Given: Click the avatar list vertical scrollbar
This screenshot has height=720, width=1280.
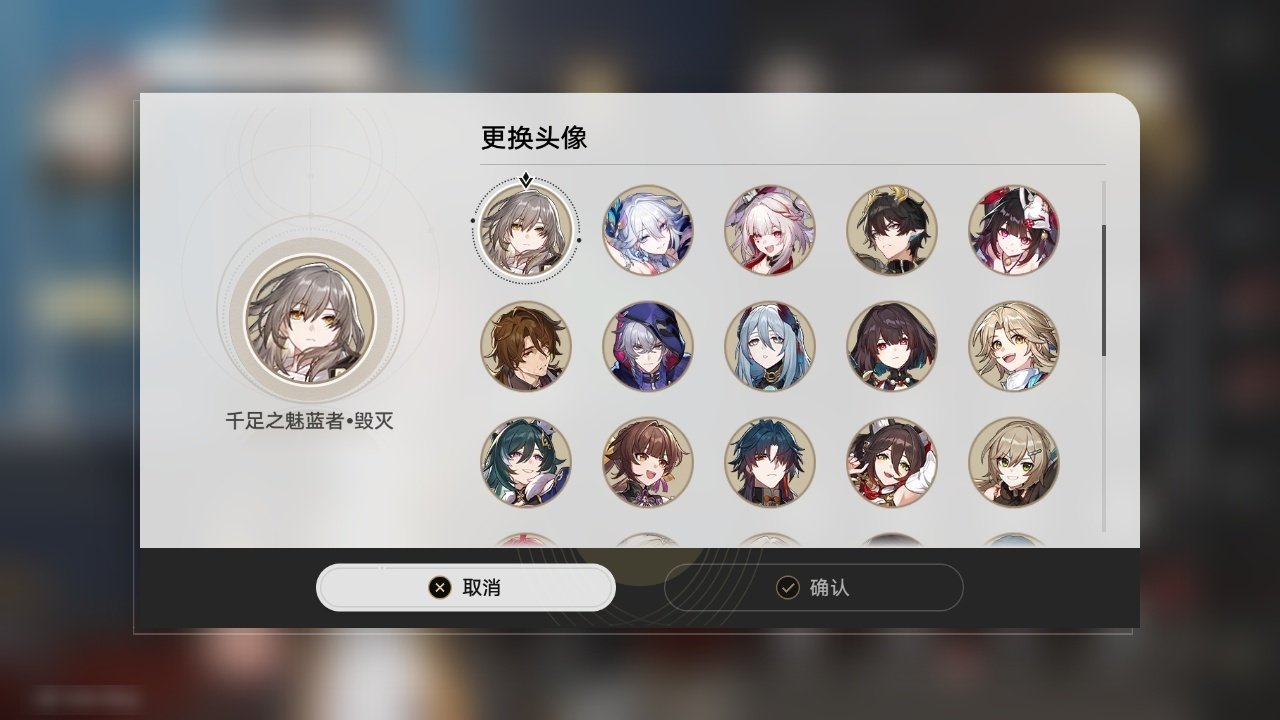Looking at the screenshot, I should [1104, 289].
